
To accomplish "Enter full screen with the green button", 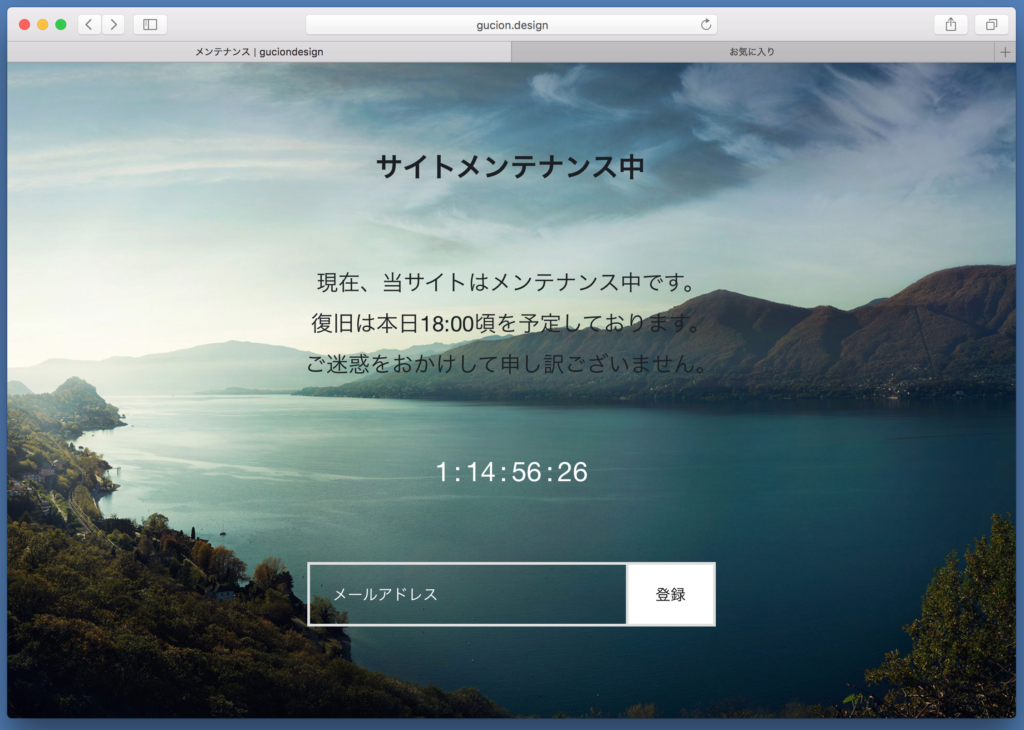I will (61, 25).
